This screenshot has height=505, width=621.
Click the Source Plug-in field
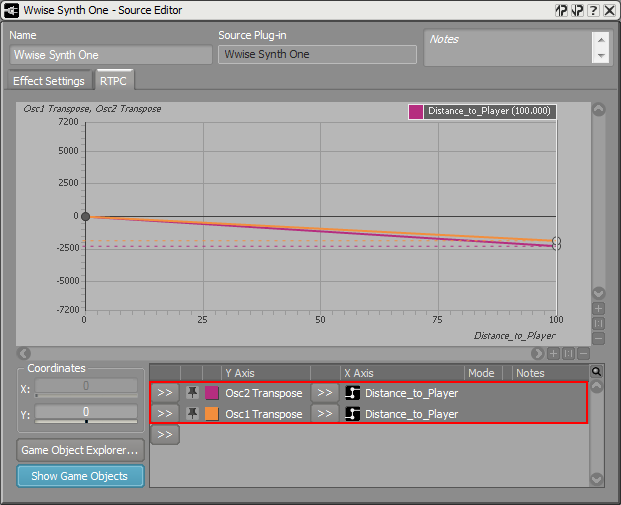[317, 54]
